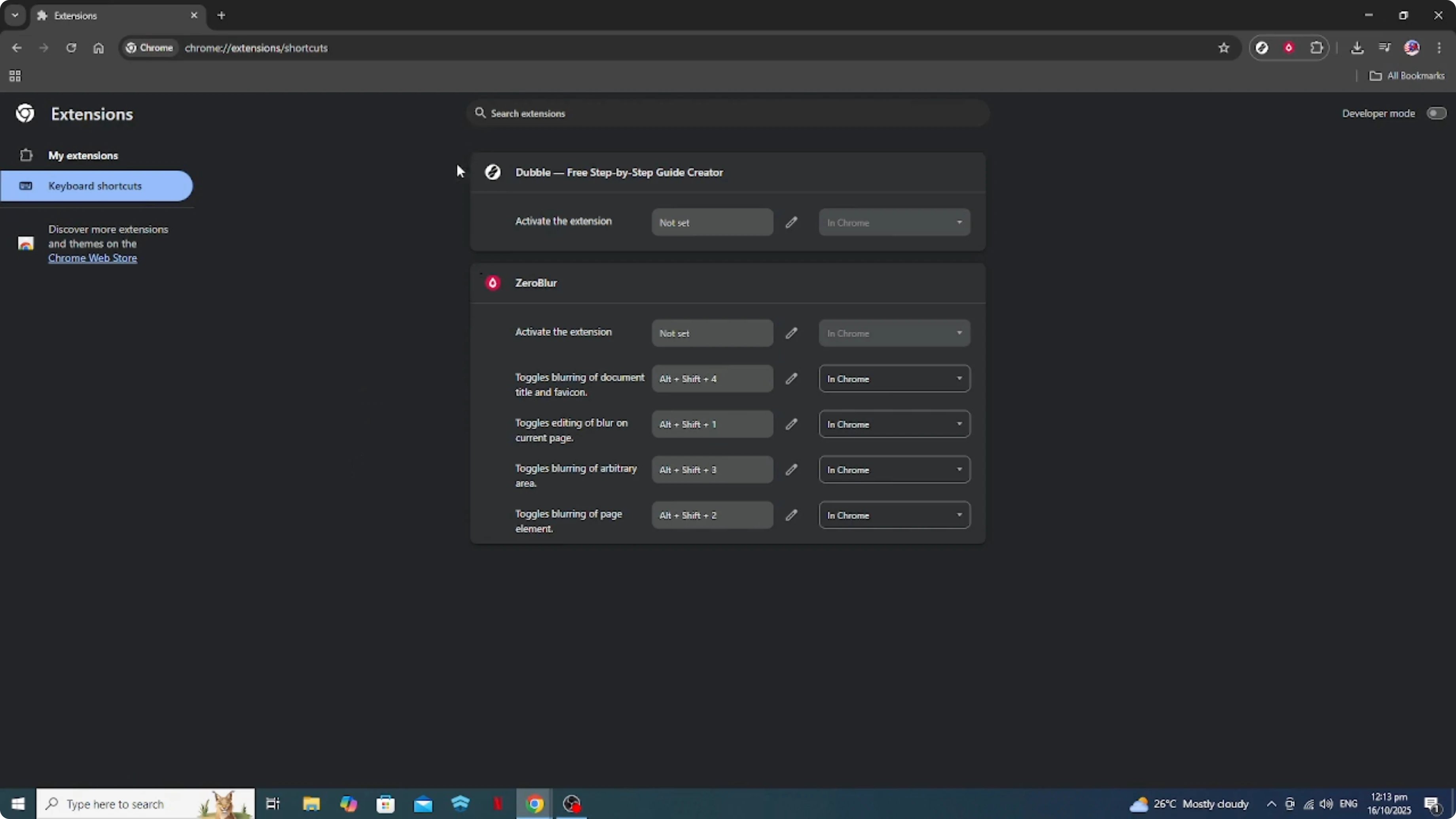
Task: Edit Dubble Activate the extension shortcut pencil
Action: (x=791, y=222)
